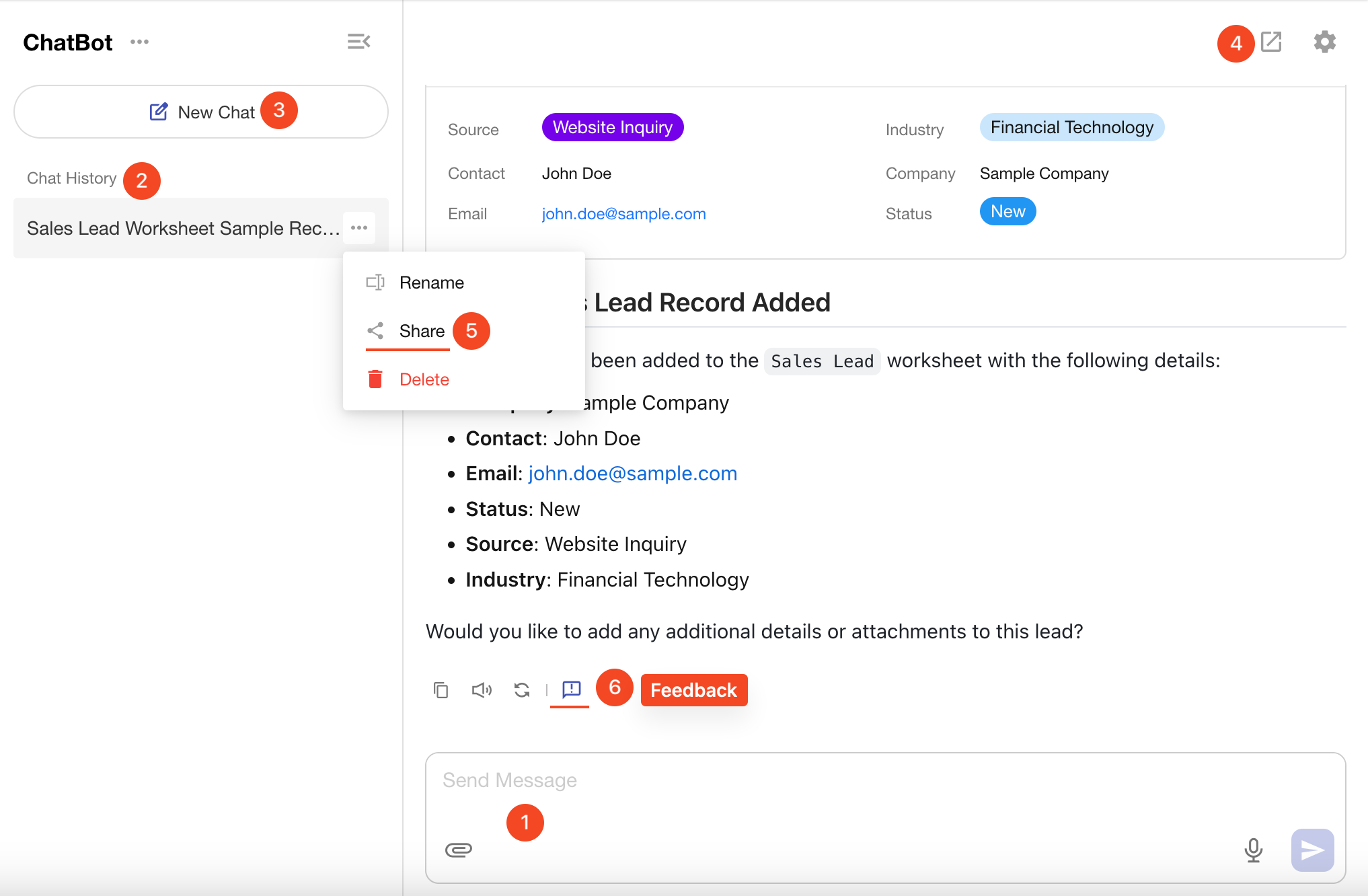
Task: Click the john.doe@sample.com link in record card
Action: point(623,214)
